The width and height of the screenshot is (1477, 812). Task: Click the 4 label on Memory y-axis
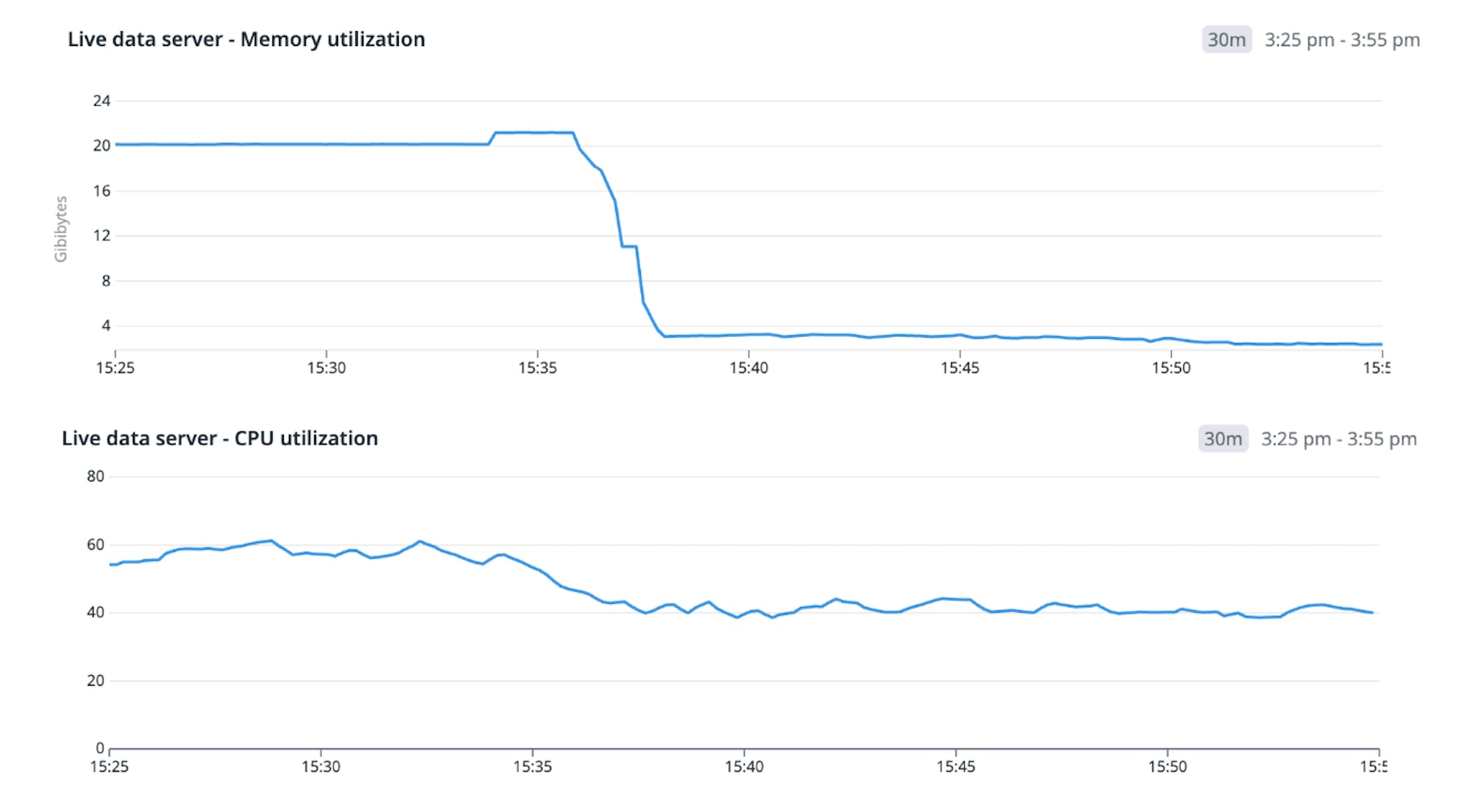tap(106, 326)
